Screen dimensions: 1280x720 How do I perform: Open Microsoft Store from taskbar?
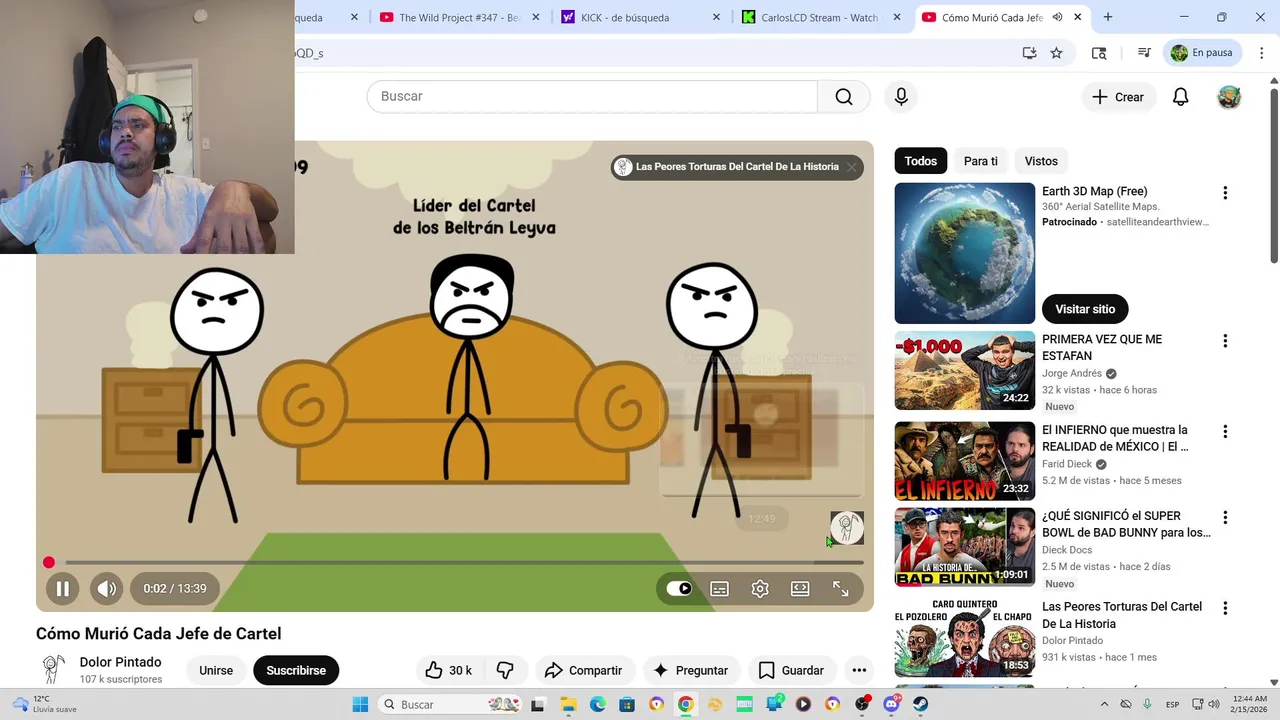coord(626,705)
